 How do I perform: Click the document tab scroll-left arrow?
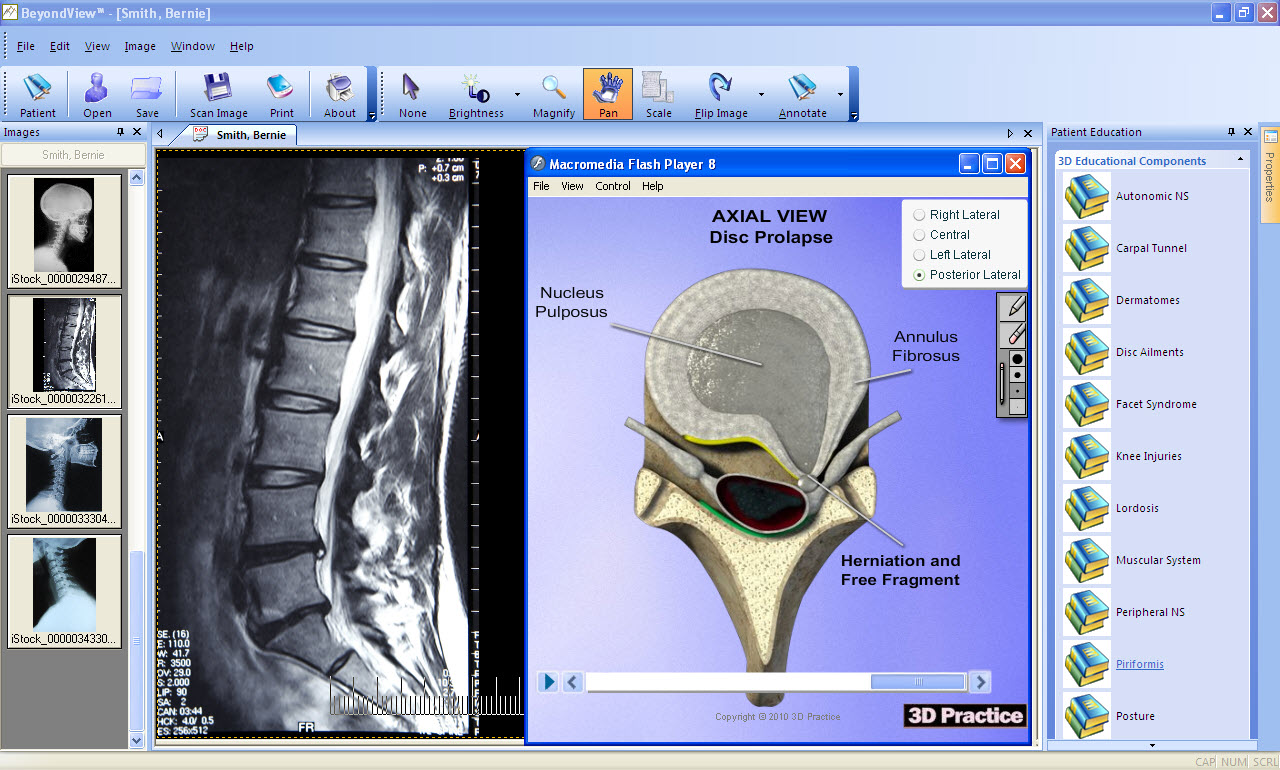[160, 134]
